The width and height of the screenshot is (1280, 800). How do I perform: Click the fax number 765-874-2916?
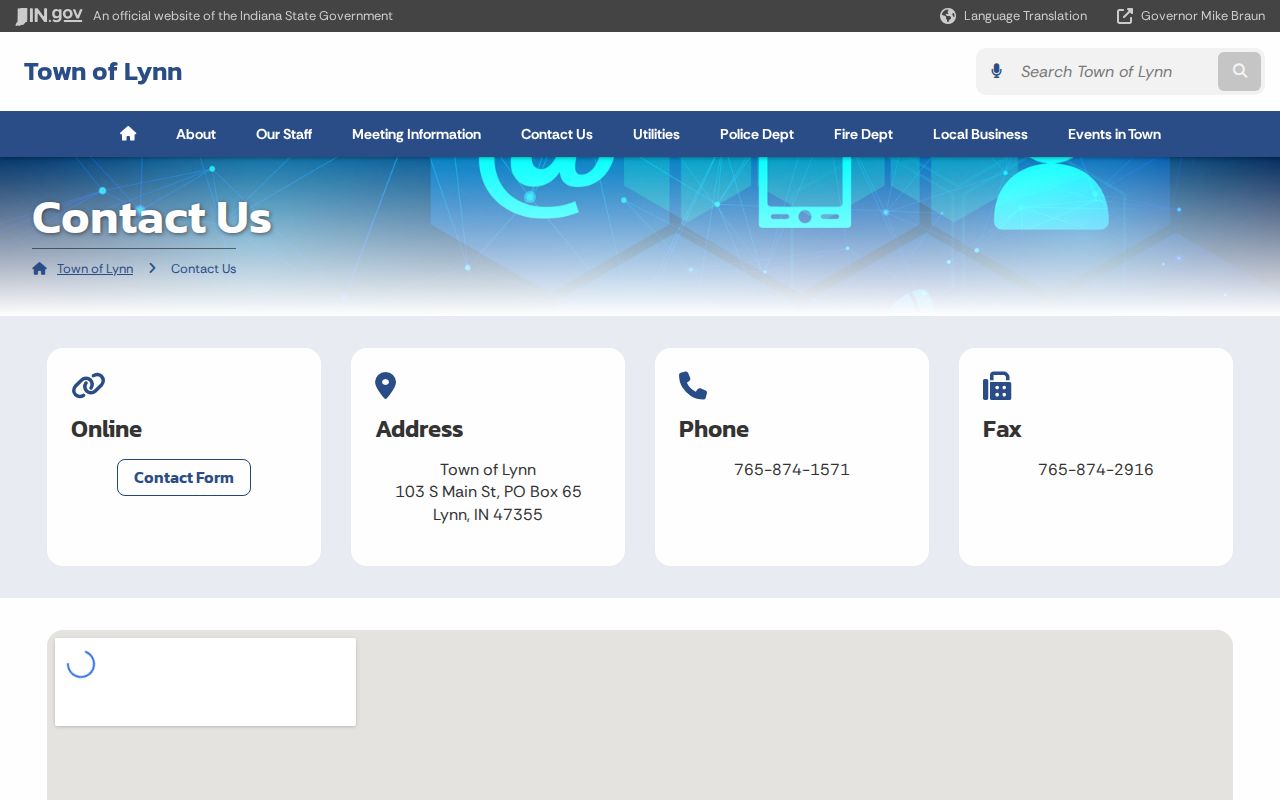coord(1096,469)
